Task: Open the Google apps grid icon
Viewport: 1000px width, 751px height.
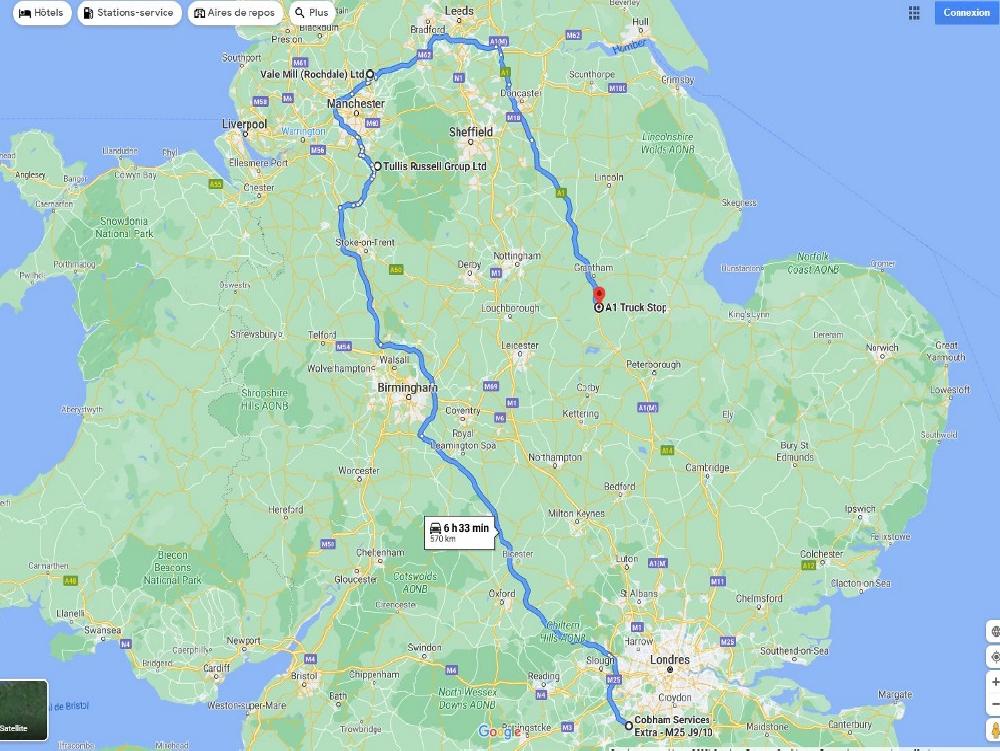Action: (x=914, y=13)
